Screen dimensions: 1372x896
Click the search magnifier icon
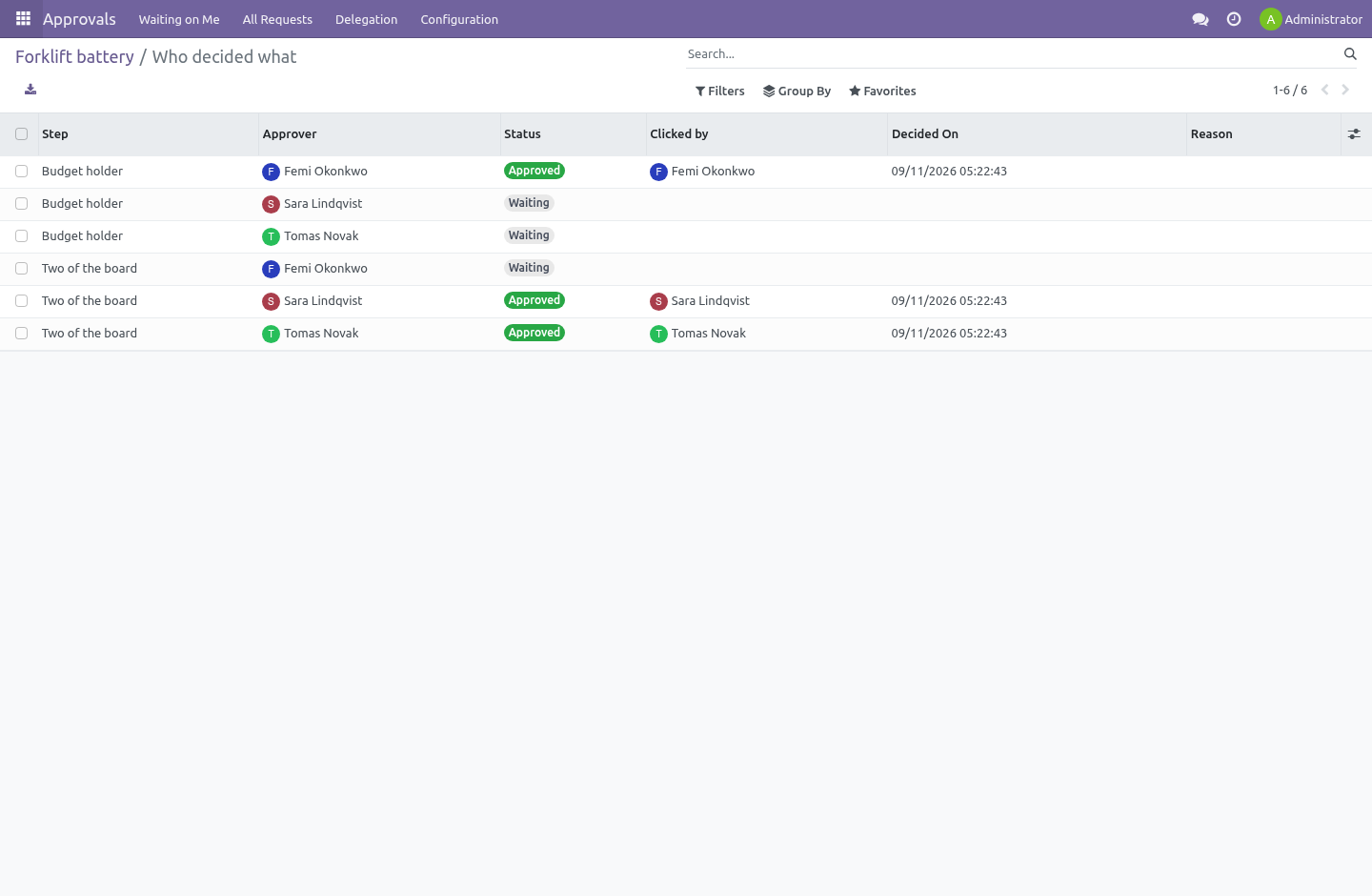[x=1350, y=54]
